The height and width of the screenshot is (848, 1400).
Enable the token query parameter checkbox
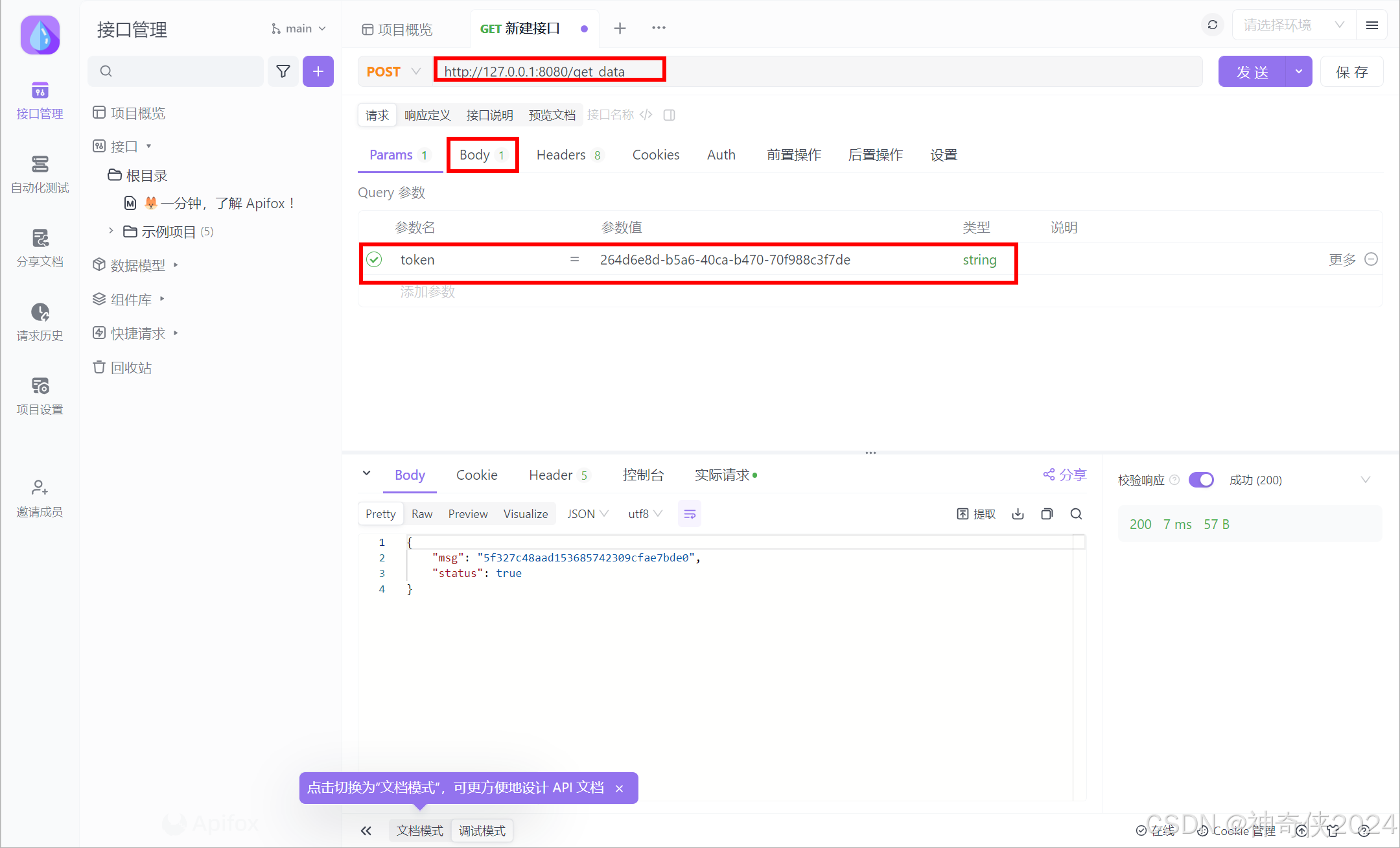pyautogui.click(x=374, y=259)
